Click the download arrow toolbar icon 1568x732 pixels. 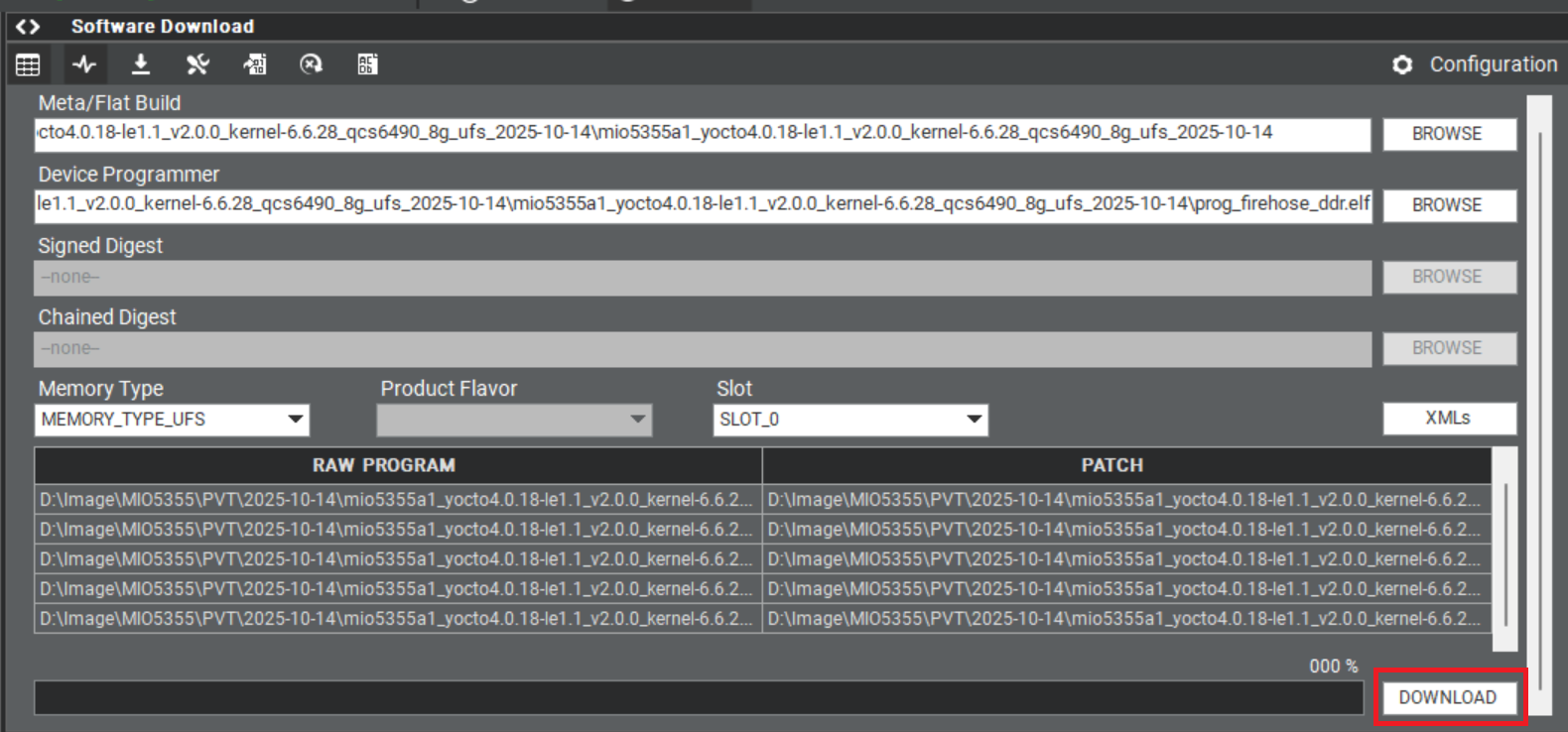pyautogui.click(x=141, y=65)
